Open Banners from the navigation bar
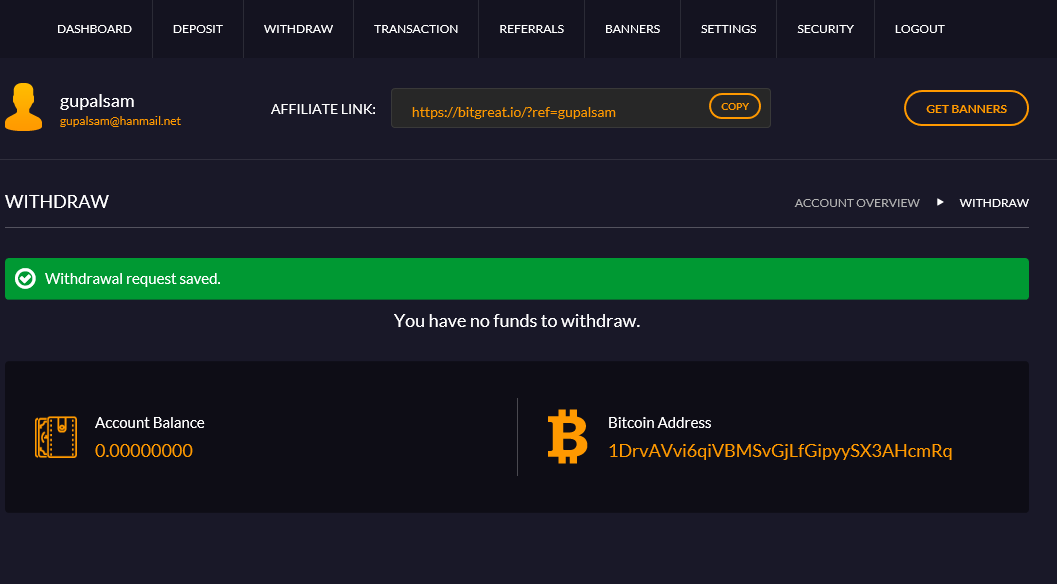 632,29
